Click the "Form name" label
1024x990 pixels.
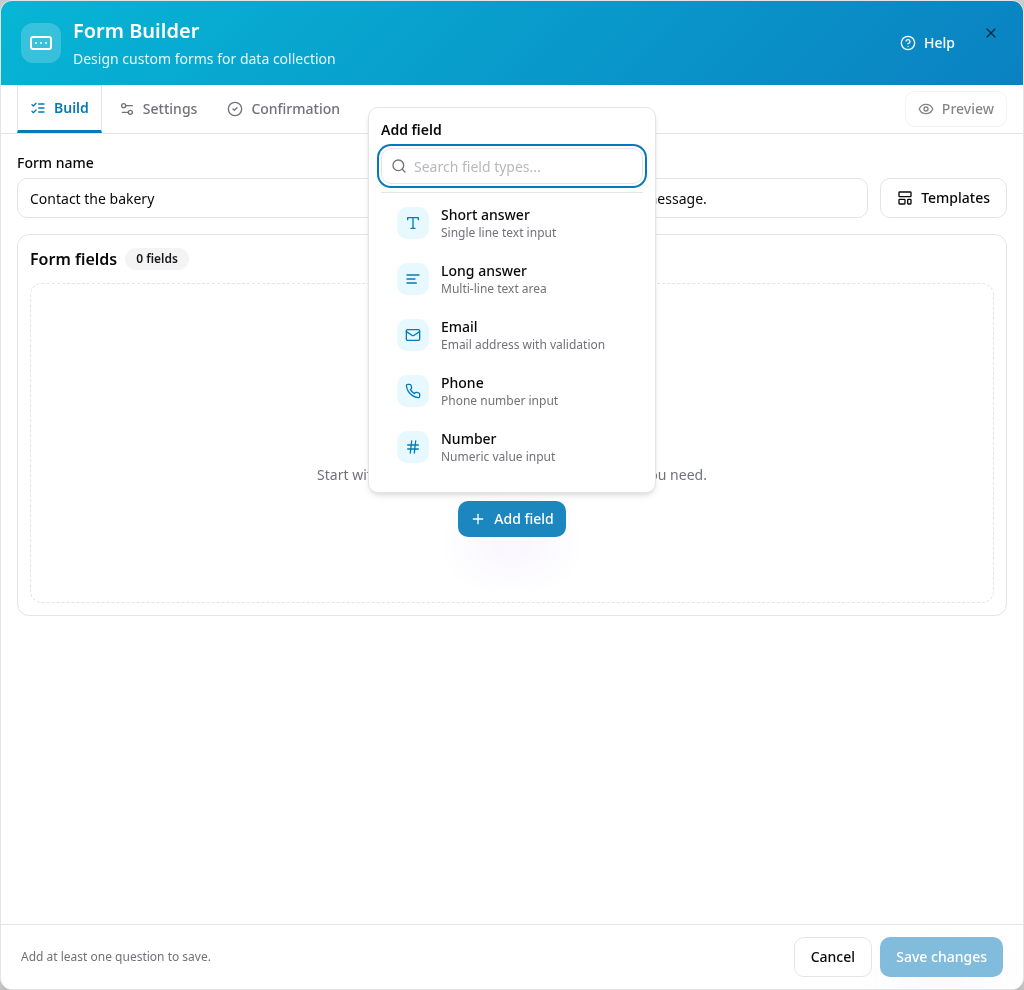[56, 163]
